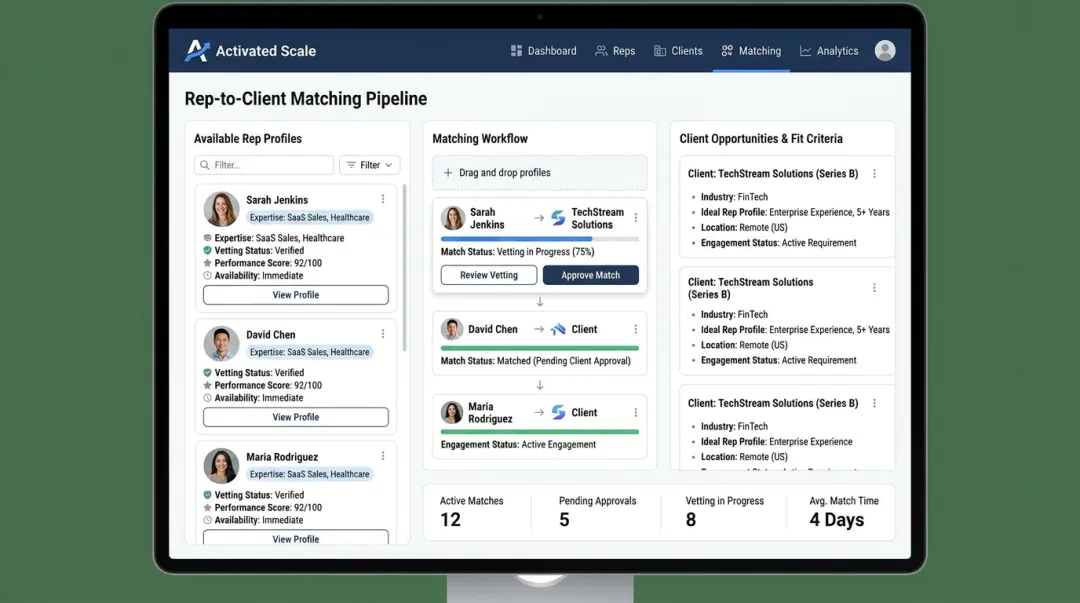Click the Activated Scale logo icon
This screenshot has height=603, width=1080.
click(x=197, y=50)
